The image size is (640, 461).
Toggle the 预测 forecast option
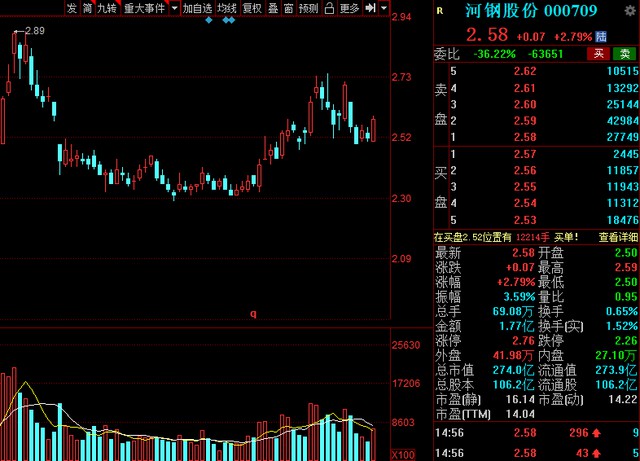(310, 8)
